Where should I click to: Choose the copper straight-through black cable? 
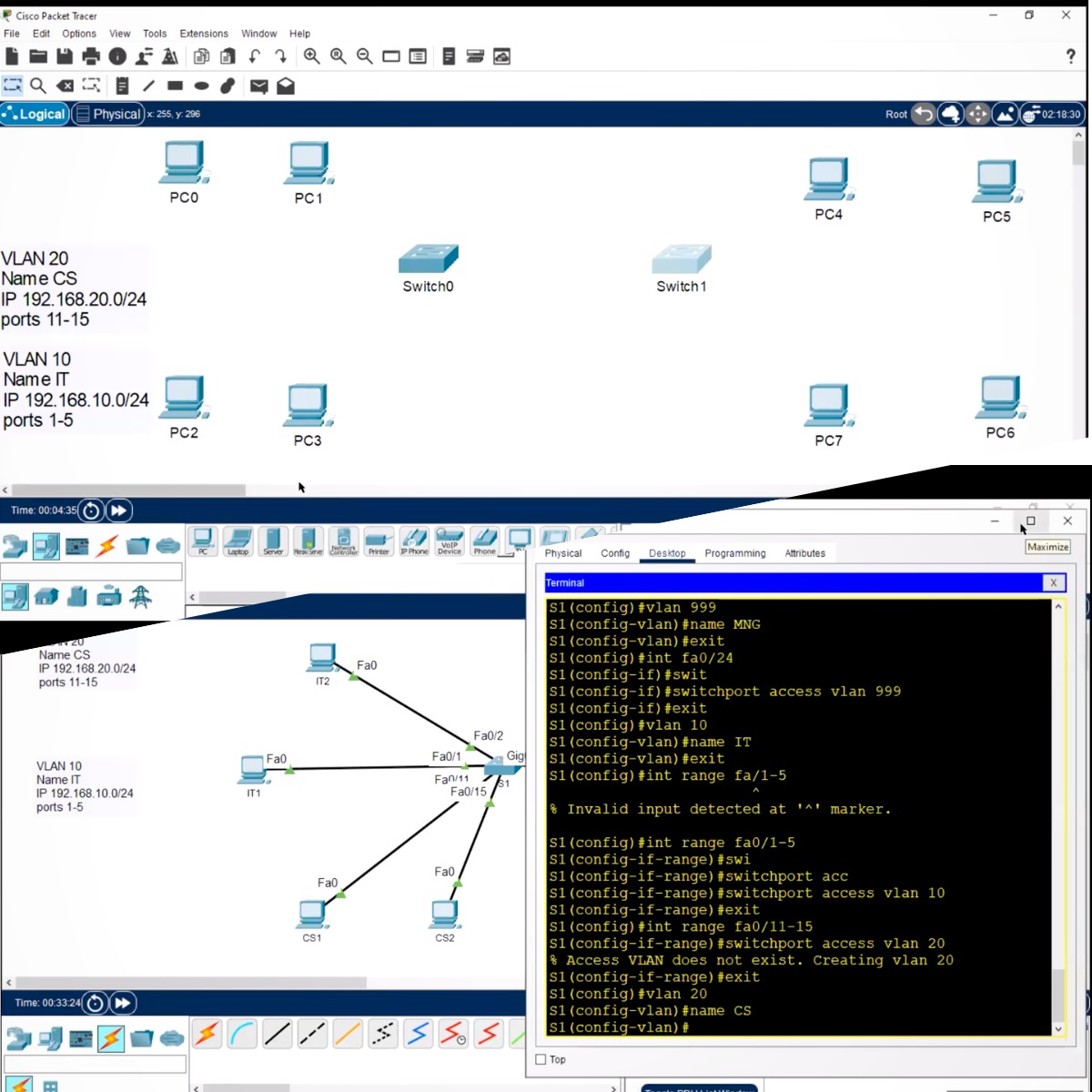278,1035
